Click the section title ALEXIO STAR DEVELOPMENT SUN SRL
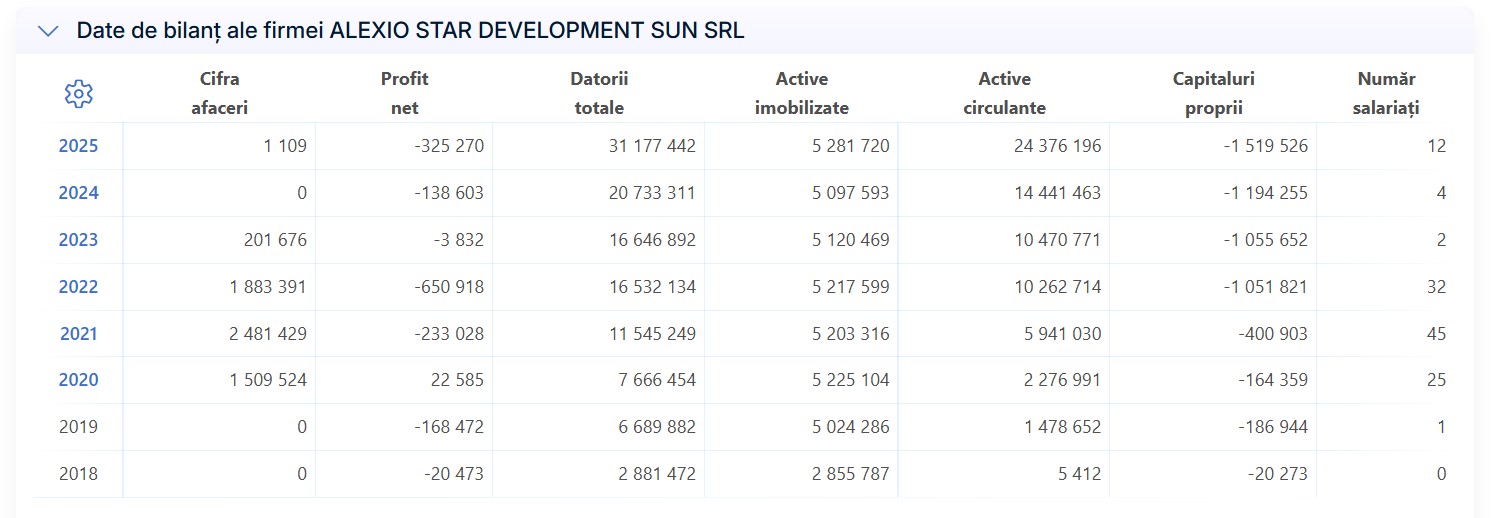Image resolution: width=1496 pixels, height=518 pixels. pos(537,31)
